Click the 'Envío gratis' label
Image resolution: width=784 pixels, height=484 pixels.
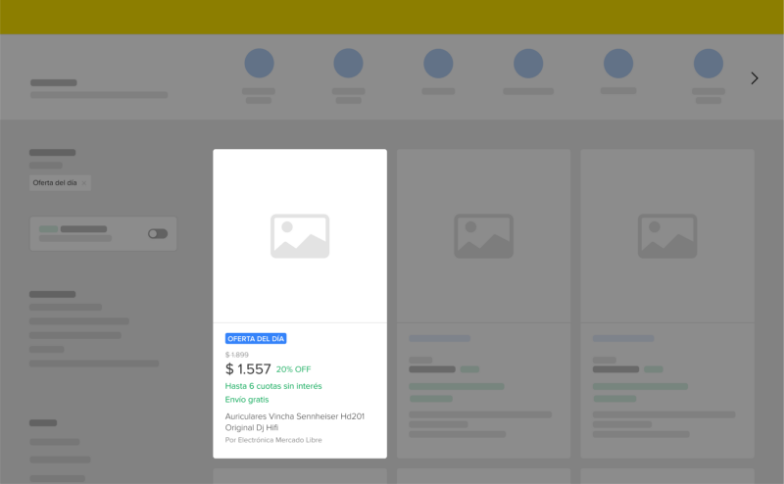[x=247, y=400]
